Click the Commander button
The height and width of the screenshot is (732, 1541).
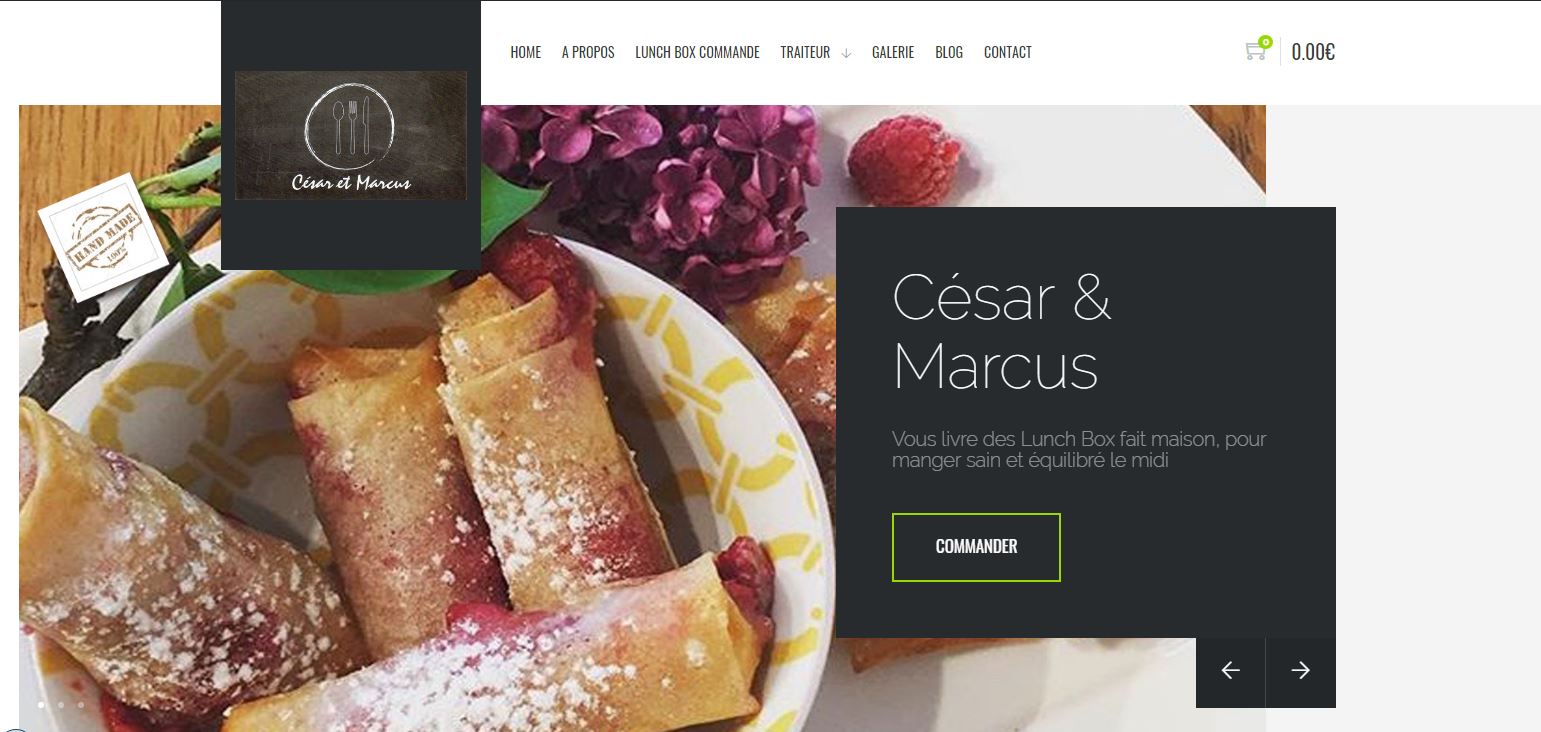pyautogui.click(x=976, y=547)
